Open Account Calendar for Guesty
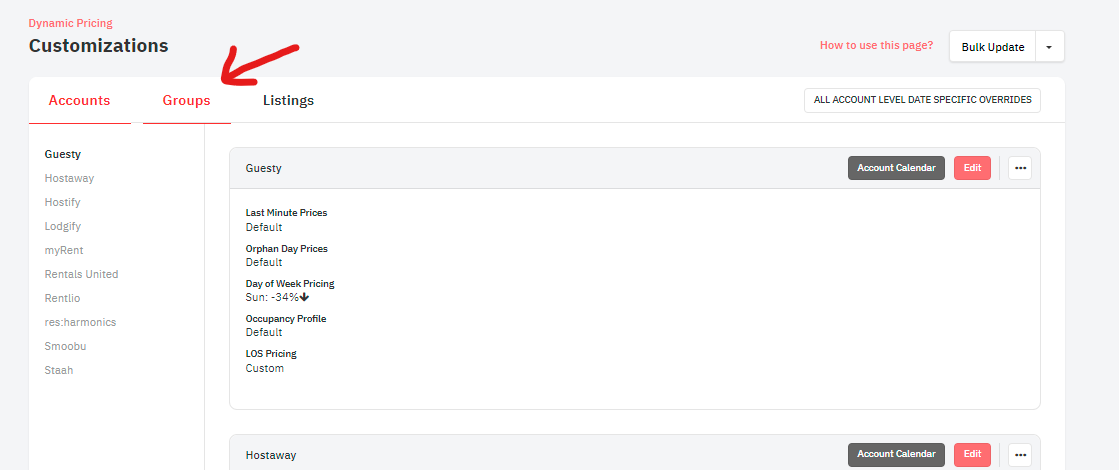The width and height of the screenshot is (1119, 470). (x=896, y=168)
